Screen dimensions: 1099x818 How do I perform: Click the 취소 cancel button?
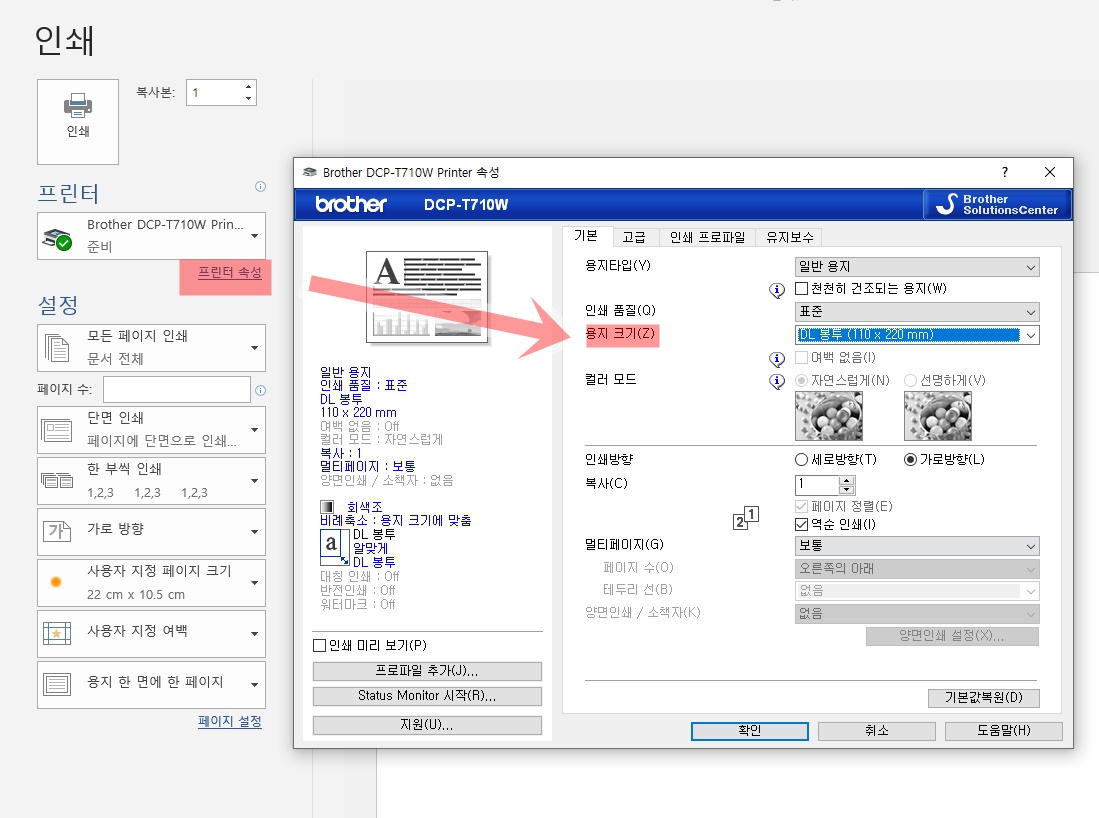[x=876, y=730]
